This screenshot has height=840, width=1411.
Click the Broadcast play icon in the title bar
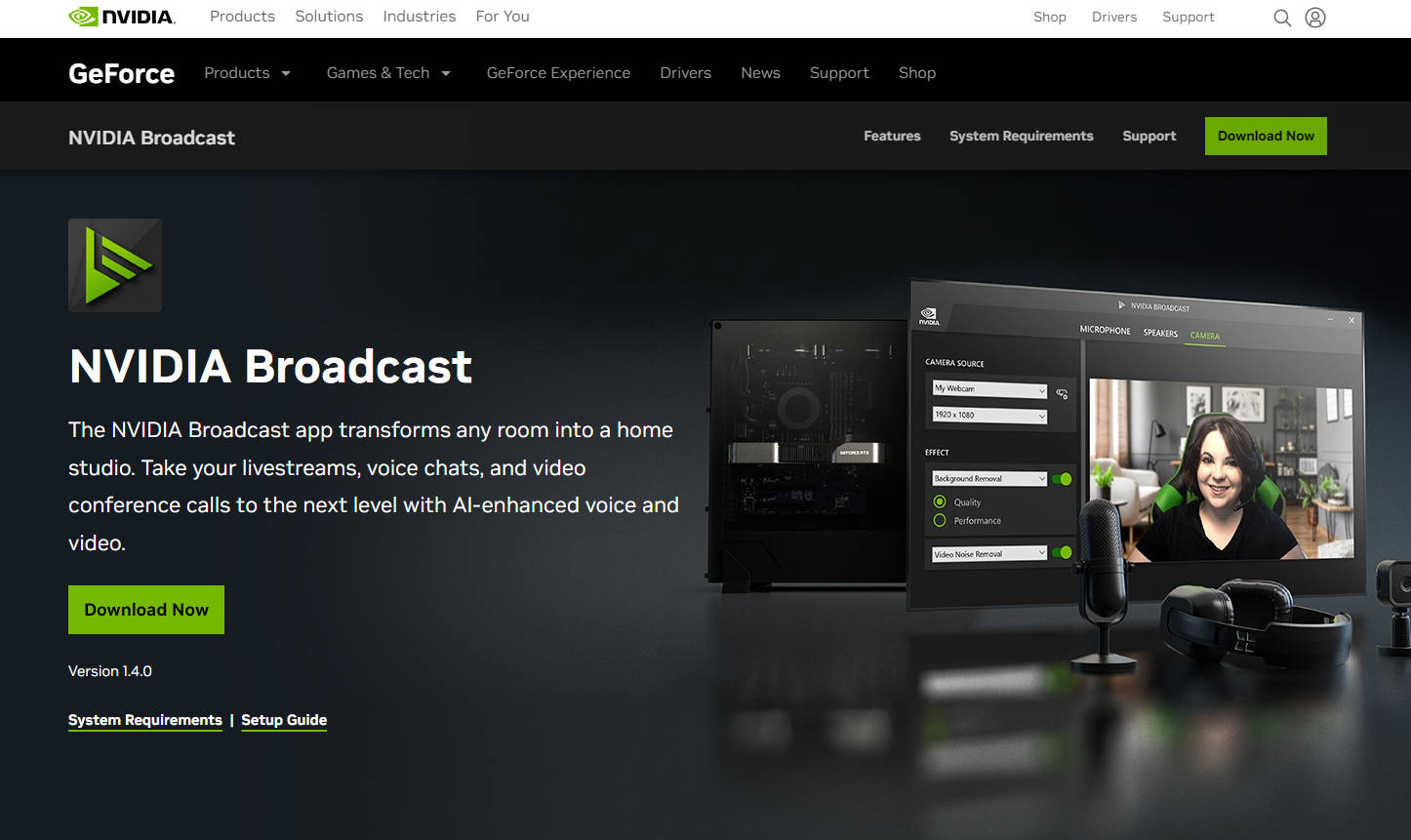click(x=1121, y=306)
